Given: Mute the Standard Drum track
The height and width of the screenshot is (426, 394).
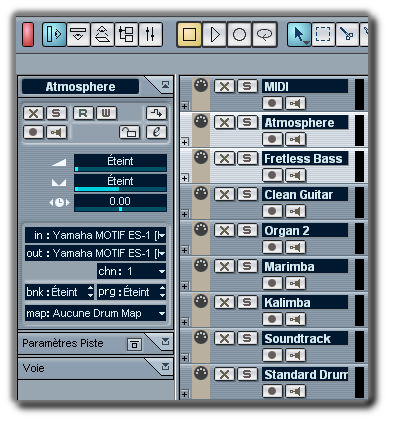Looking at the screenshot, I should (224, 374).
